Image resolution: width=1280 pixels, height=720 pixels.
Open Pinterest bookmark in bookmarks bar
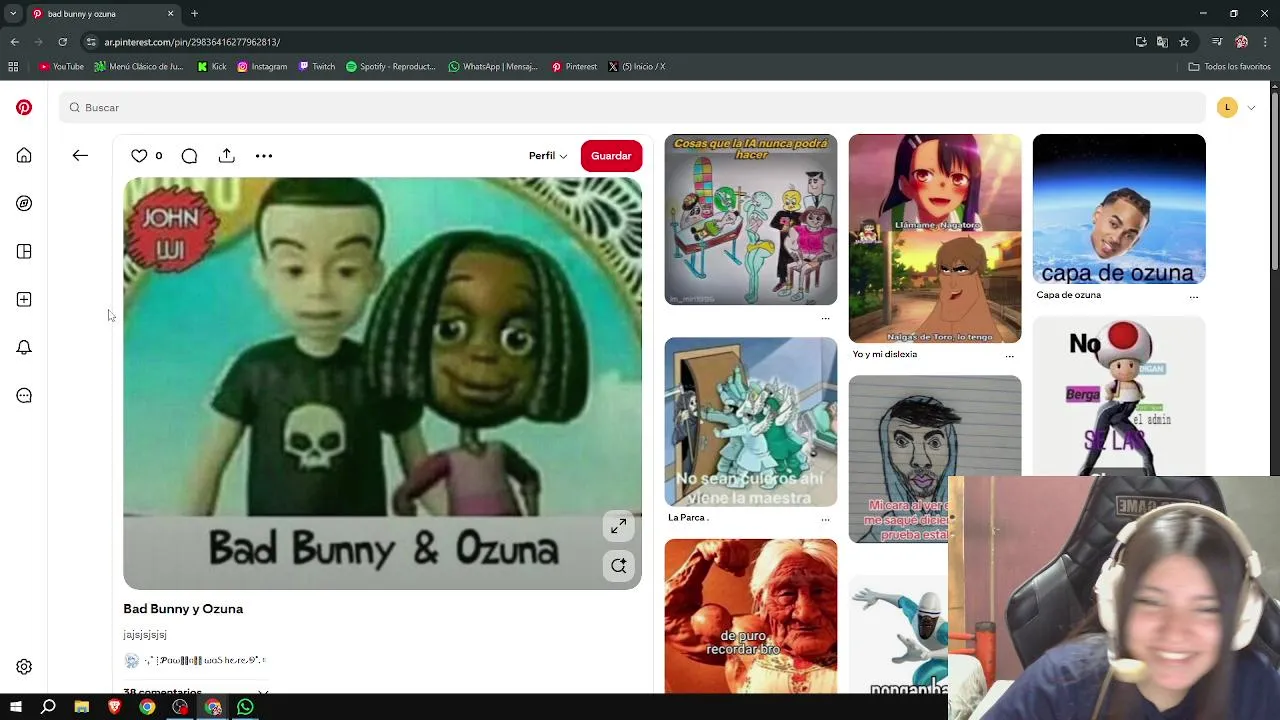574,67
